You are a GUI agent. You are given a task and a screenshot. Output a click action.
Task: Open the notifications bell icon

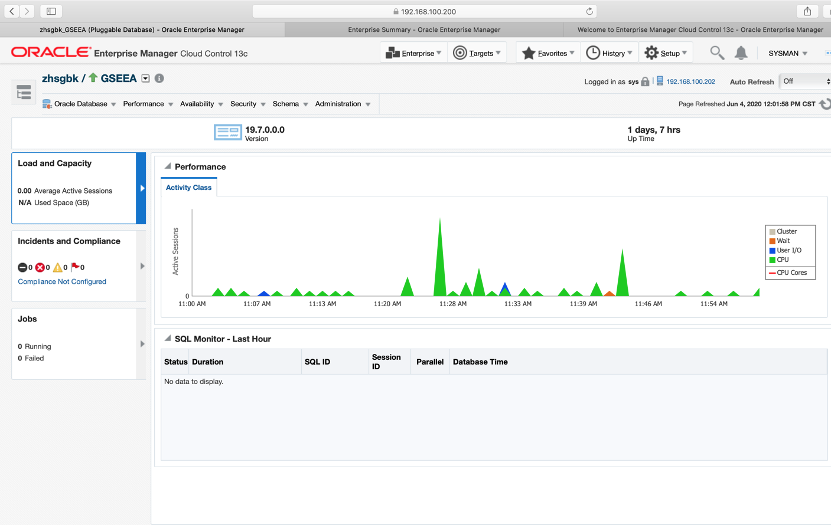pyautogui.click(x=741, y=53)
